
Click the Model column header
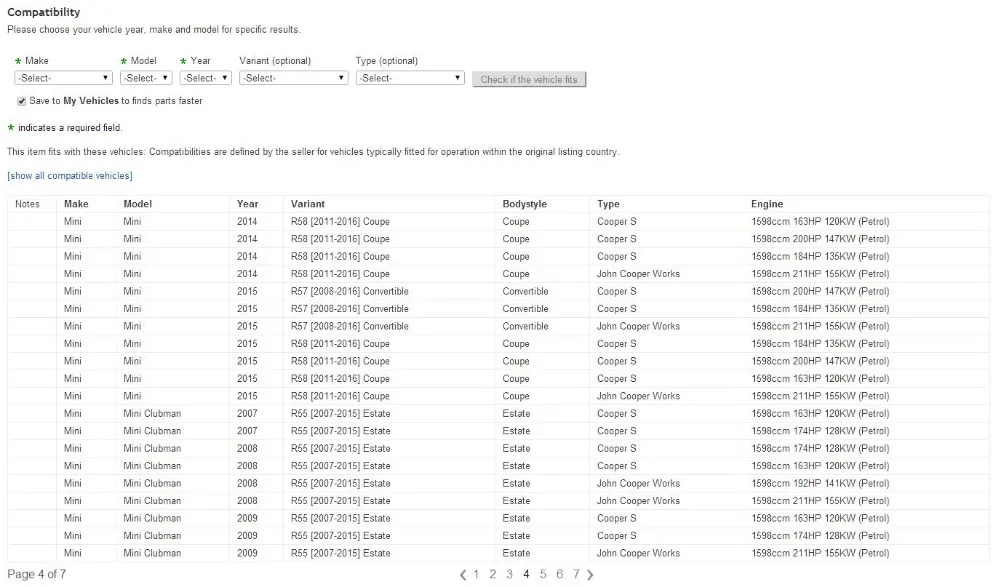138,204
